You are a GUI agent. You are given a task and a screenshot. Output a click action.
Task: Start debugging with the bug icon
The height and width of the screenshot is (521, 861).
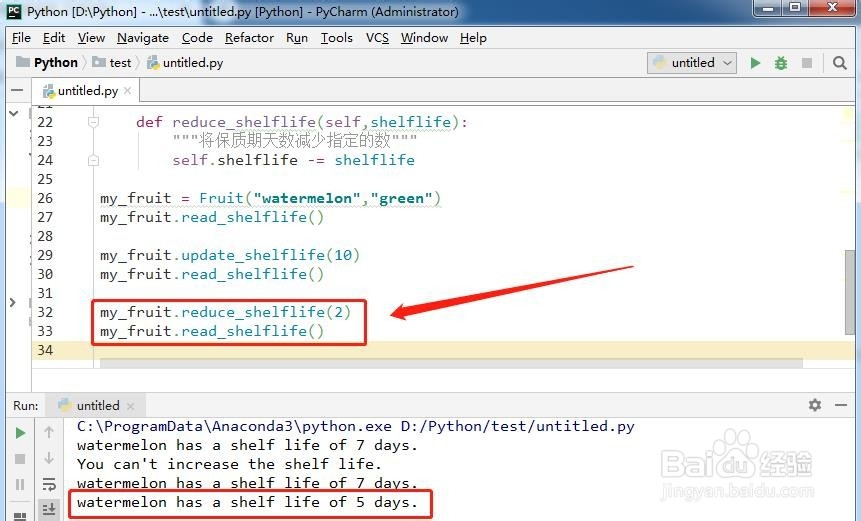point(780,63)
